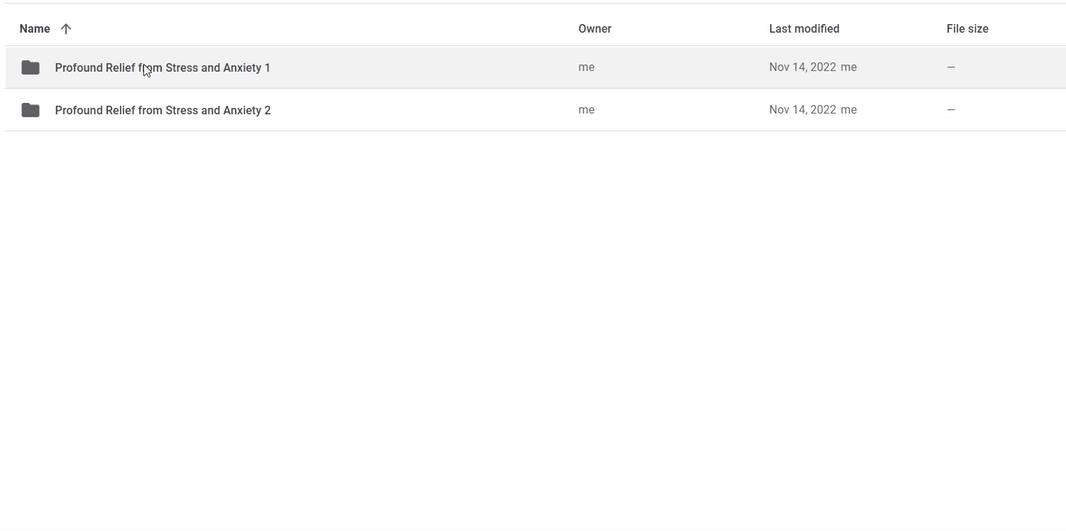Click owner 'me' in Anxiety 2 row
1066x531 pixels.
[586, 110]
